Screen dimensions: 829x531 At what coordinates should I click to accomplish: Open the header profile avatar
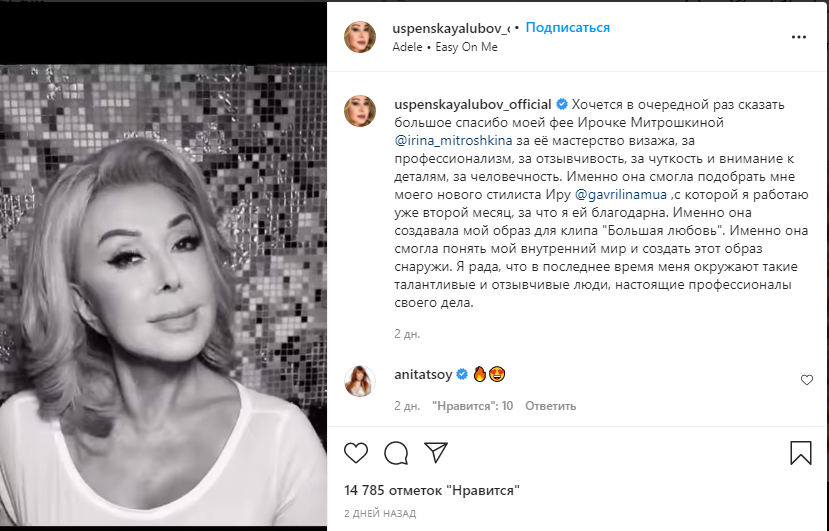pos(360,37)
